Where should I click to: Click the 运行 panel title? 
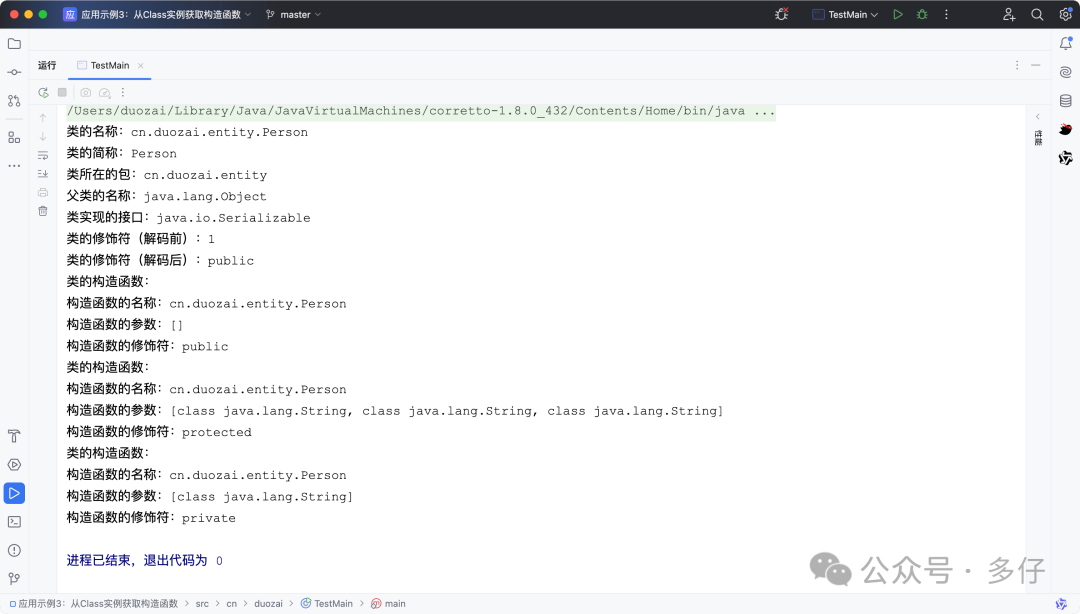[47, 65]
